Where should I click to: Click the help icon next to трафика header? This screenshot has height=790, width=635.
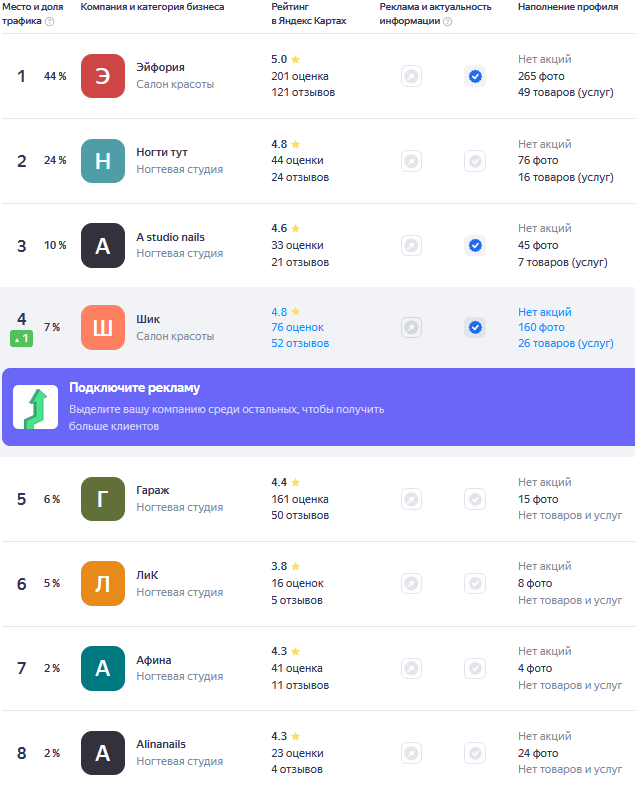click(x=49, y=21)
